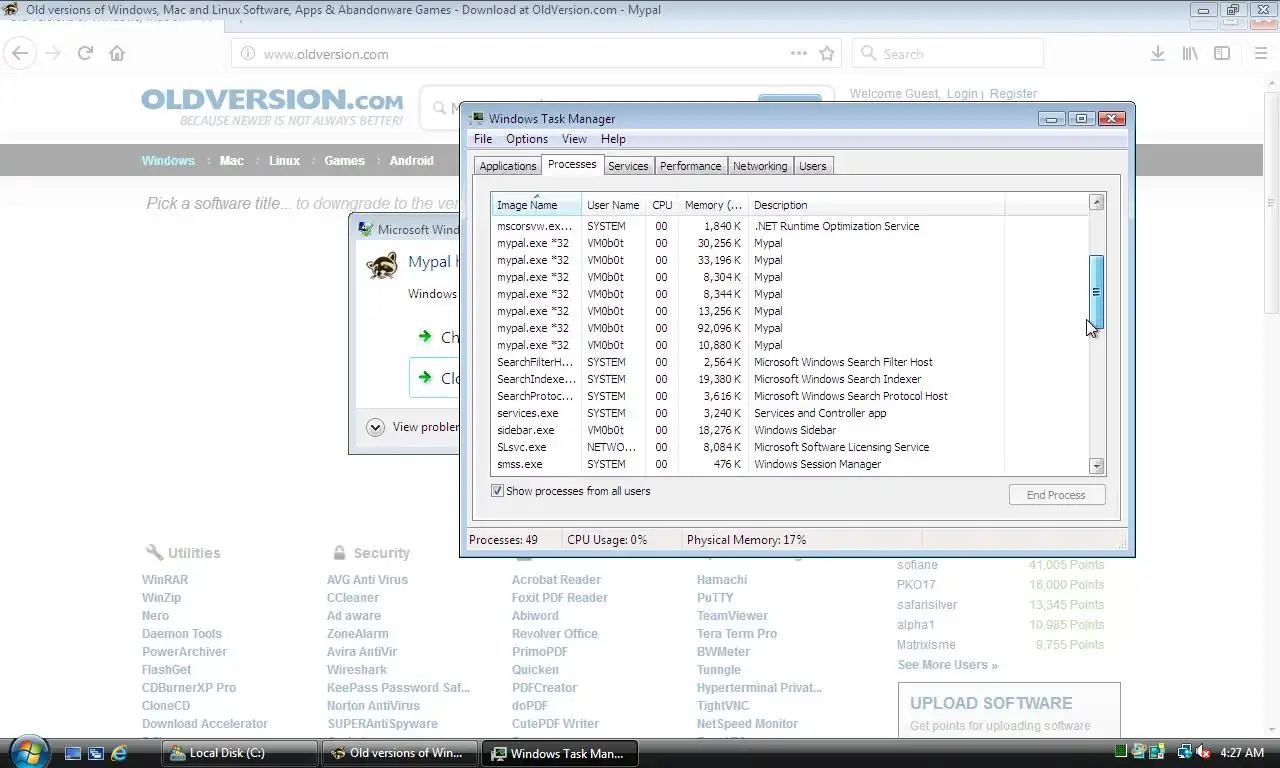Click the WinRAR link under Utilities
This screenshot has height=768, width=1280.
click(x=165, y=580)
